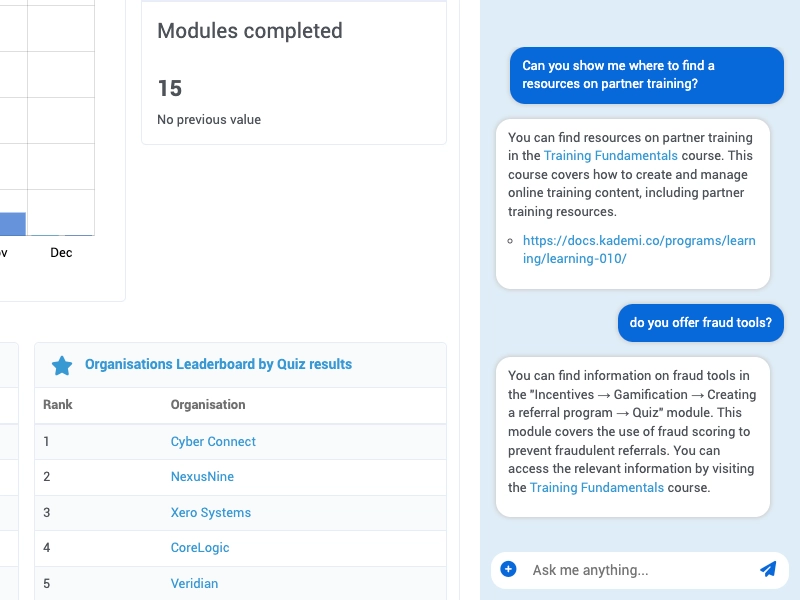Click the plus icon in chat input
The width and height of the screenshot is (800, 600).
(x=508, y=569)
